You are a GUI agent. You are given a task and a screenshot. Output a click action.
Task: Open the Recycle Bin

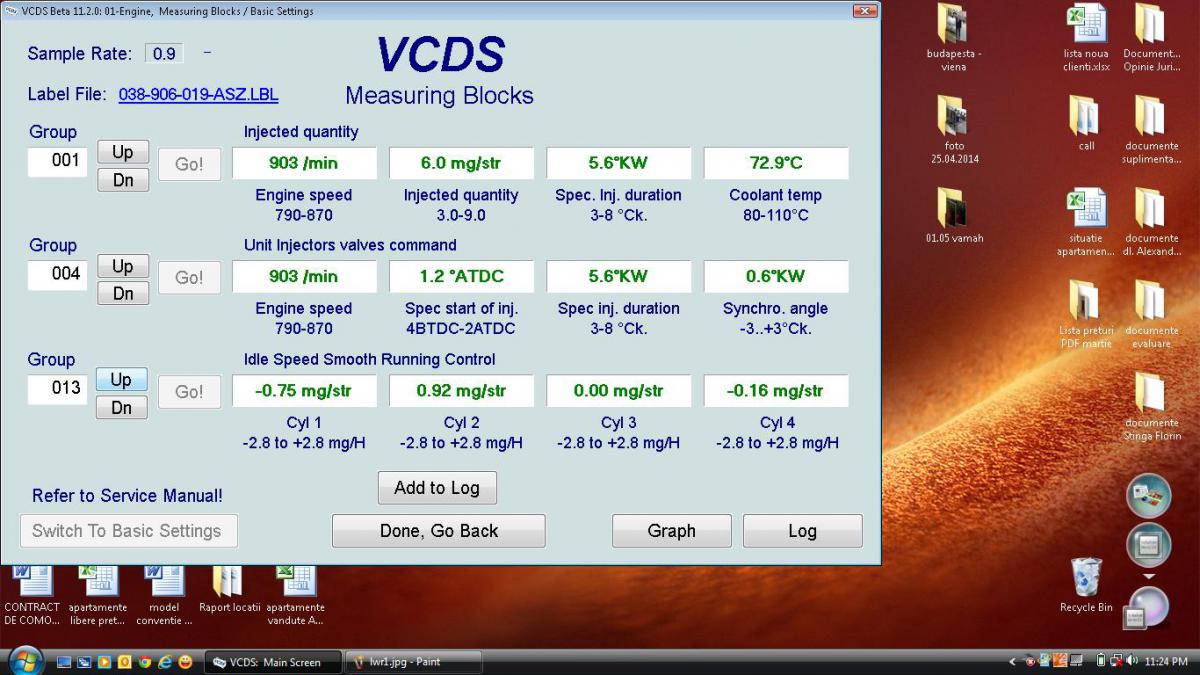(1086, 585)
